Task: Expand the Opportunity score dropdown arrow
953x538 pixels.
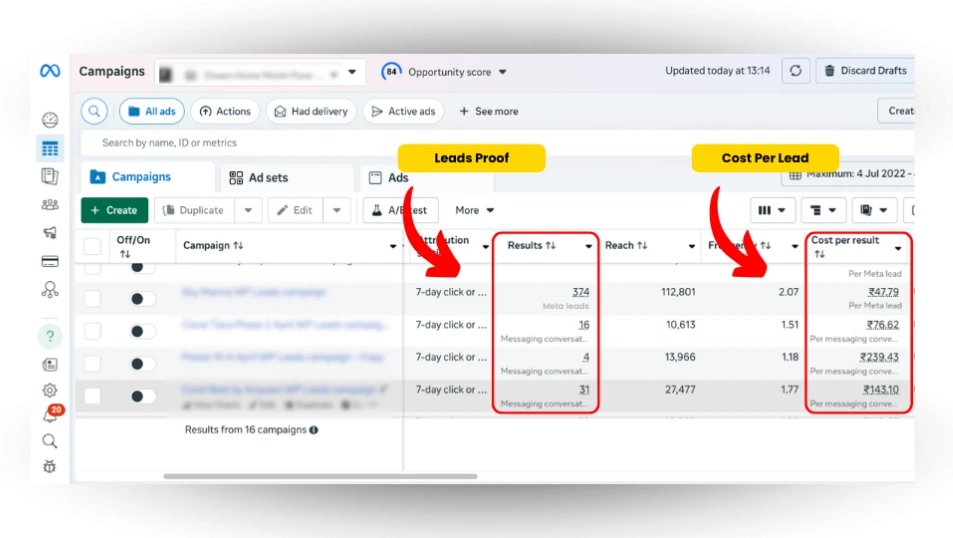Action: point(503,72)
